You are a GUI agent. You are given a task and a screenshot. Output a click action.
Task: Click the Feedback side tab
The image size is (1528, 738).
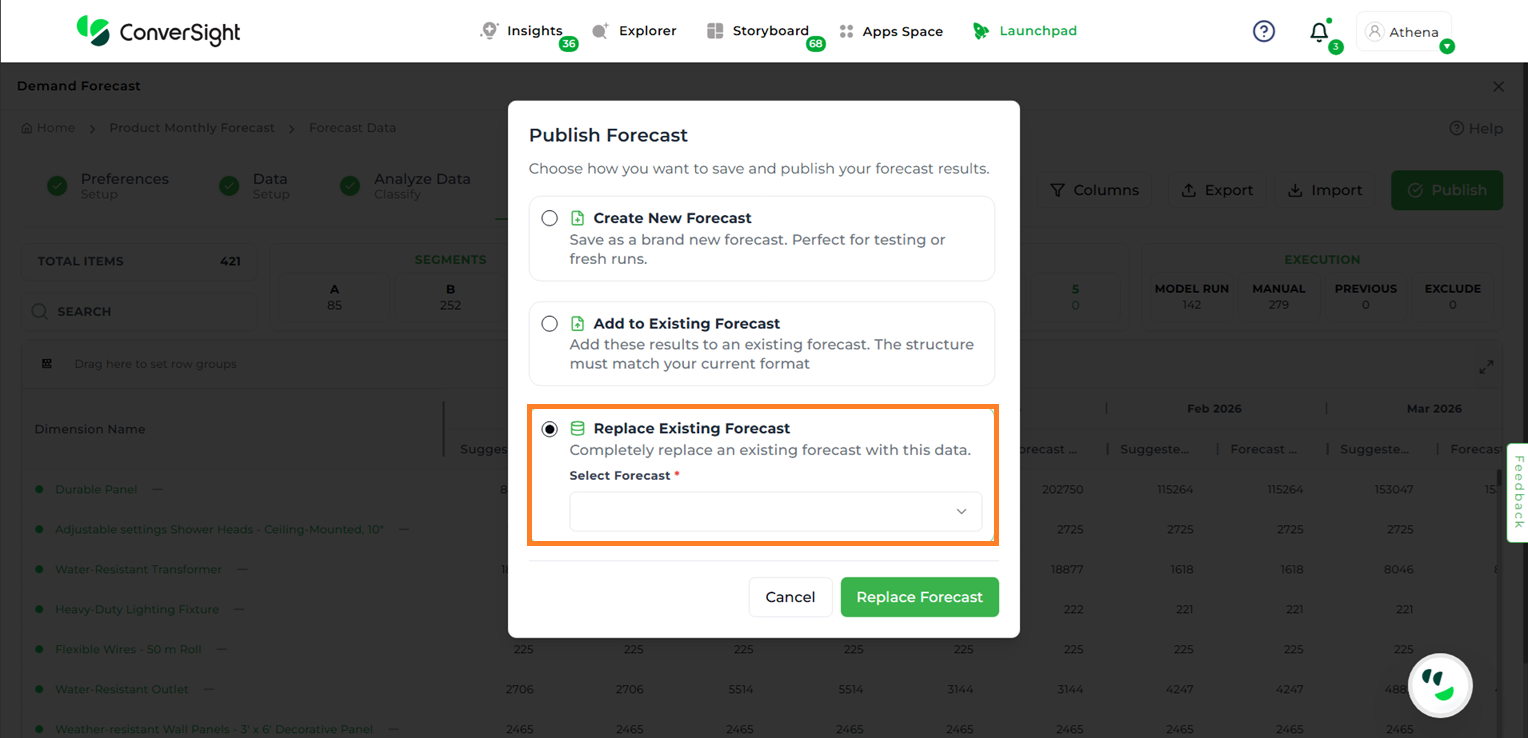1517,492
